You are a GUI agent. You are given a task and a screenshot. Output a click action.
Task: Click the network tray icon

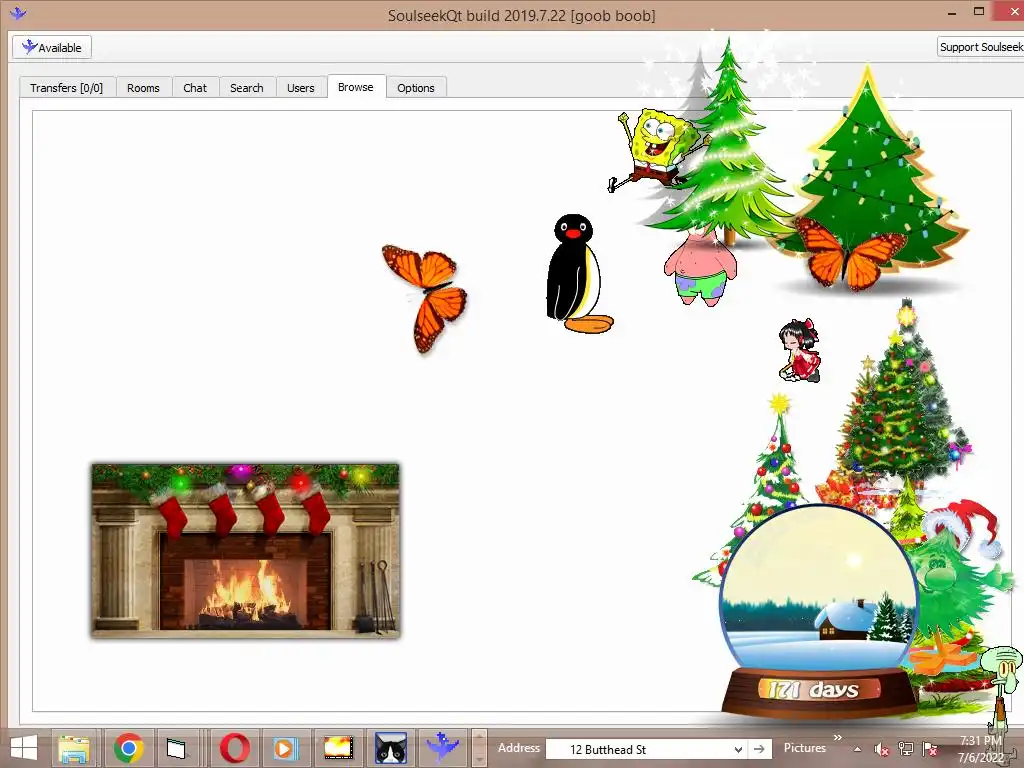click(x=906, y=749)
